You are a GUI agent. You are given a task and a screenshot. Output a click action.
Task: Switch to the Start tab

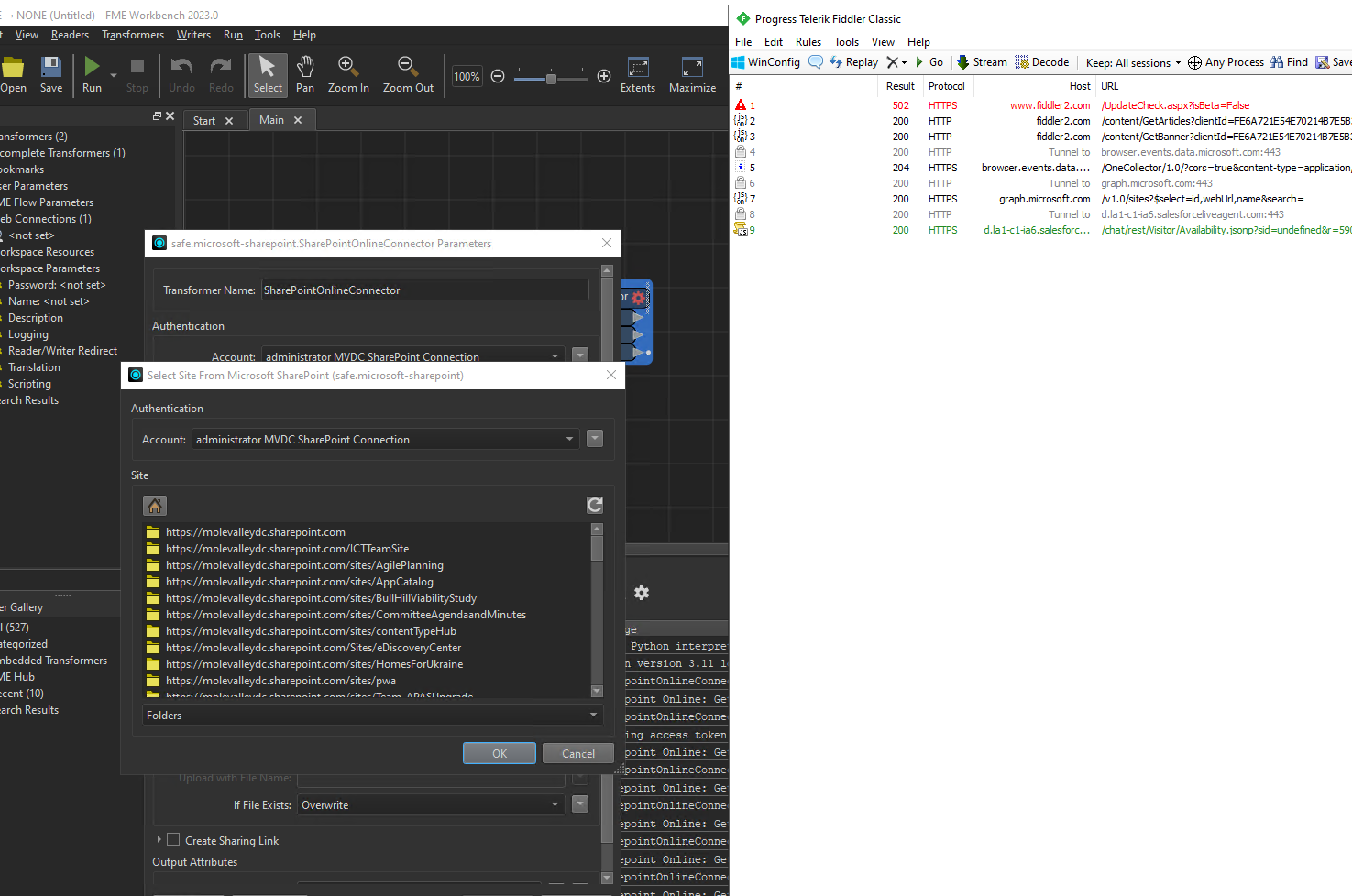tap(204, 121)
